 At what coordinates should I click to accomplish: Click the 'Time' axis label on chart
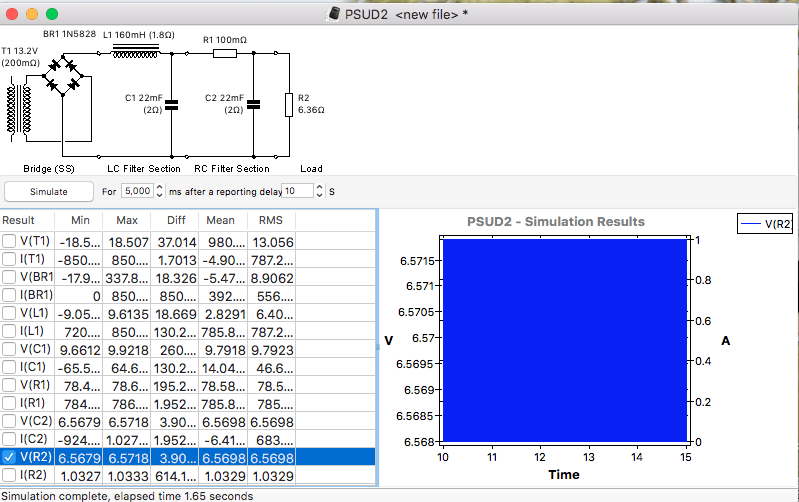(564, 474)
